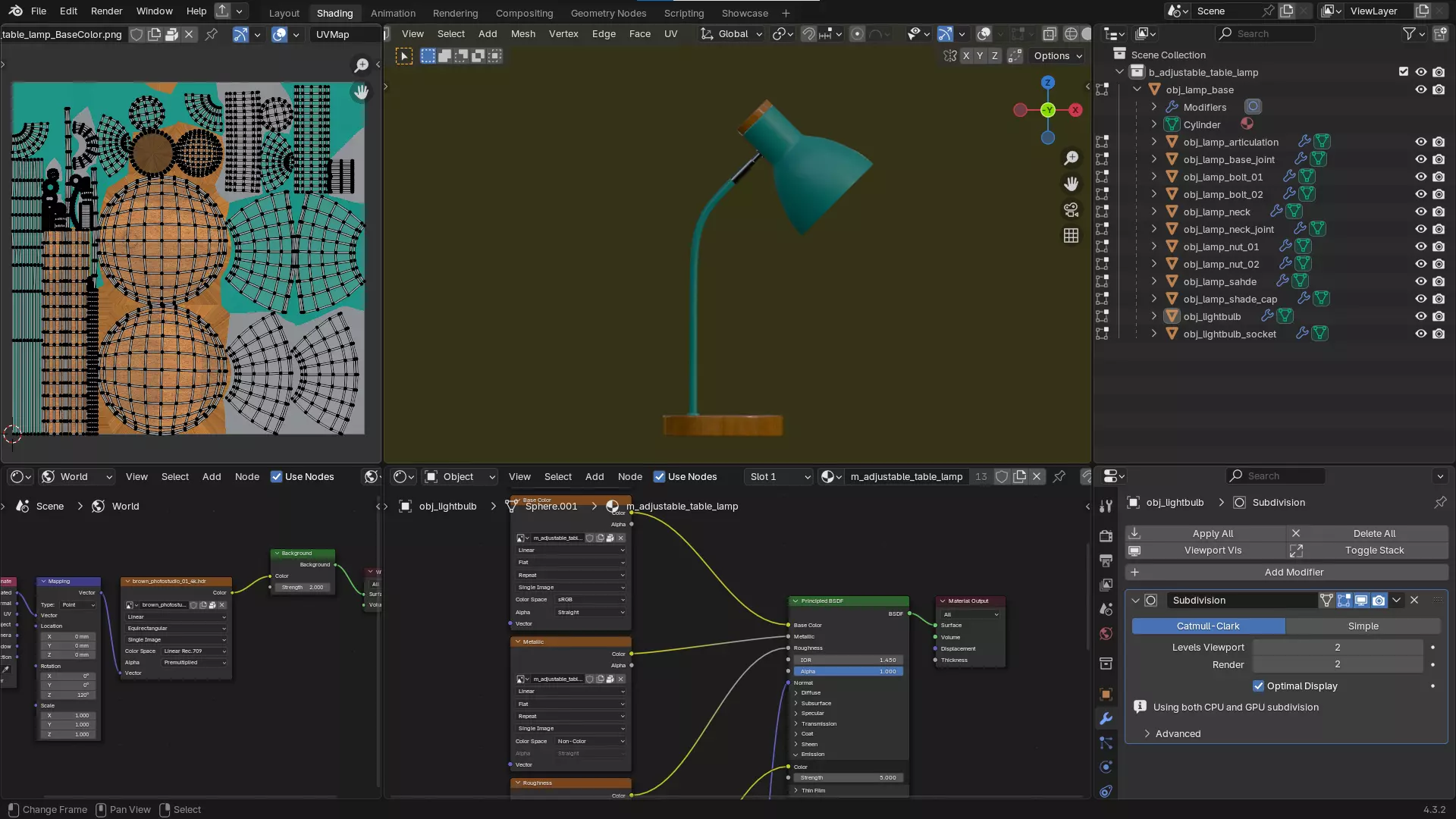Switch to the Geometry Nodes workspace tab
This screenshot has height=819, width=1456.
click(608, 13)
